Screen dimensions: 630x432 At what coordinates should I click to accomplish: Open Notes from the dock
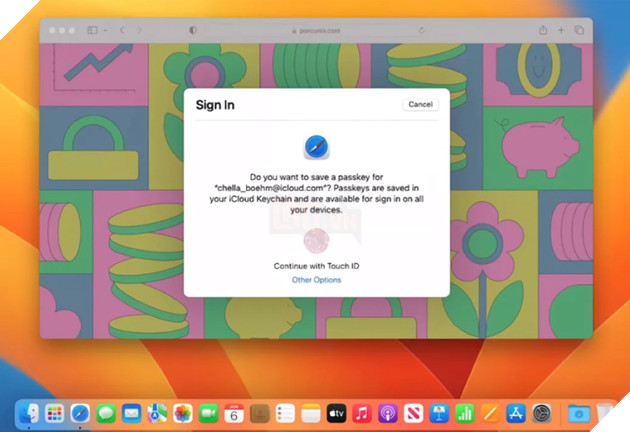pos(311,413)
